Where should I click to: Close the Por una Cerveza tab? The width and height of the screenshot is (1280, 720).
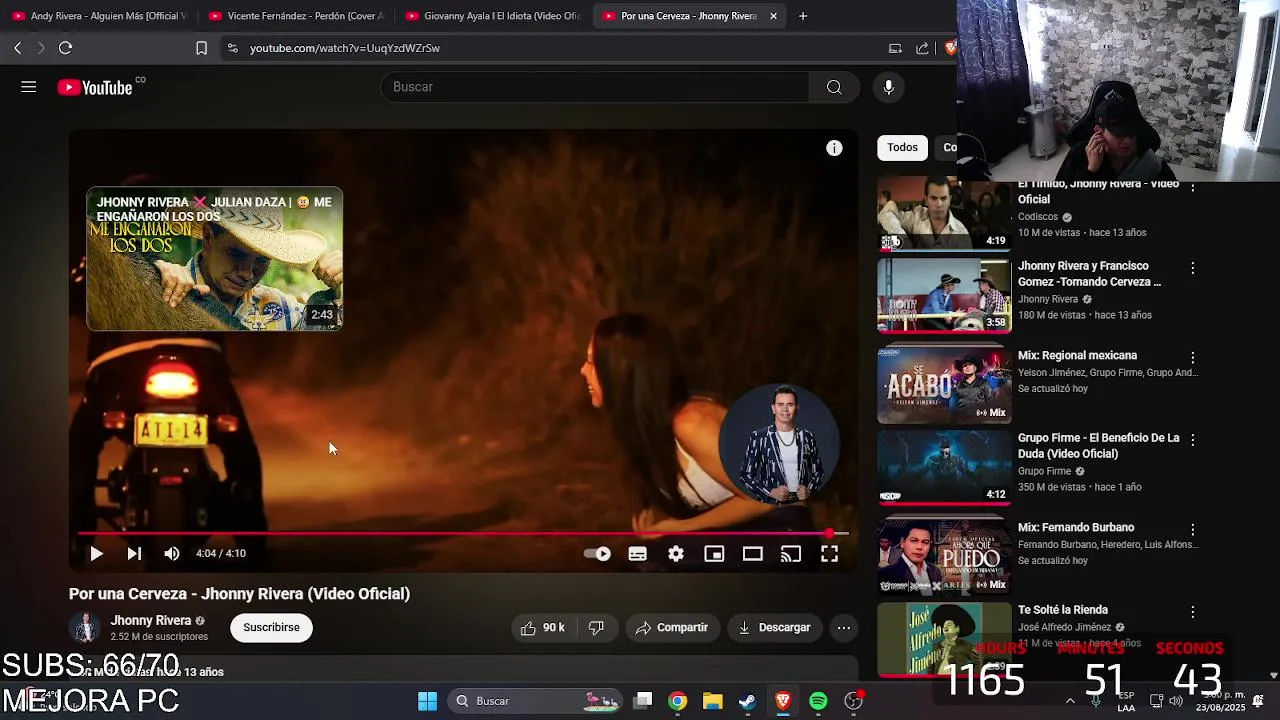[773, 16]
